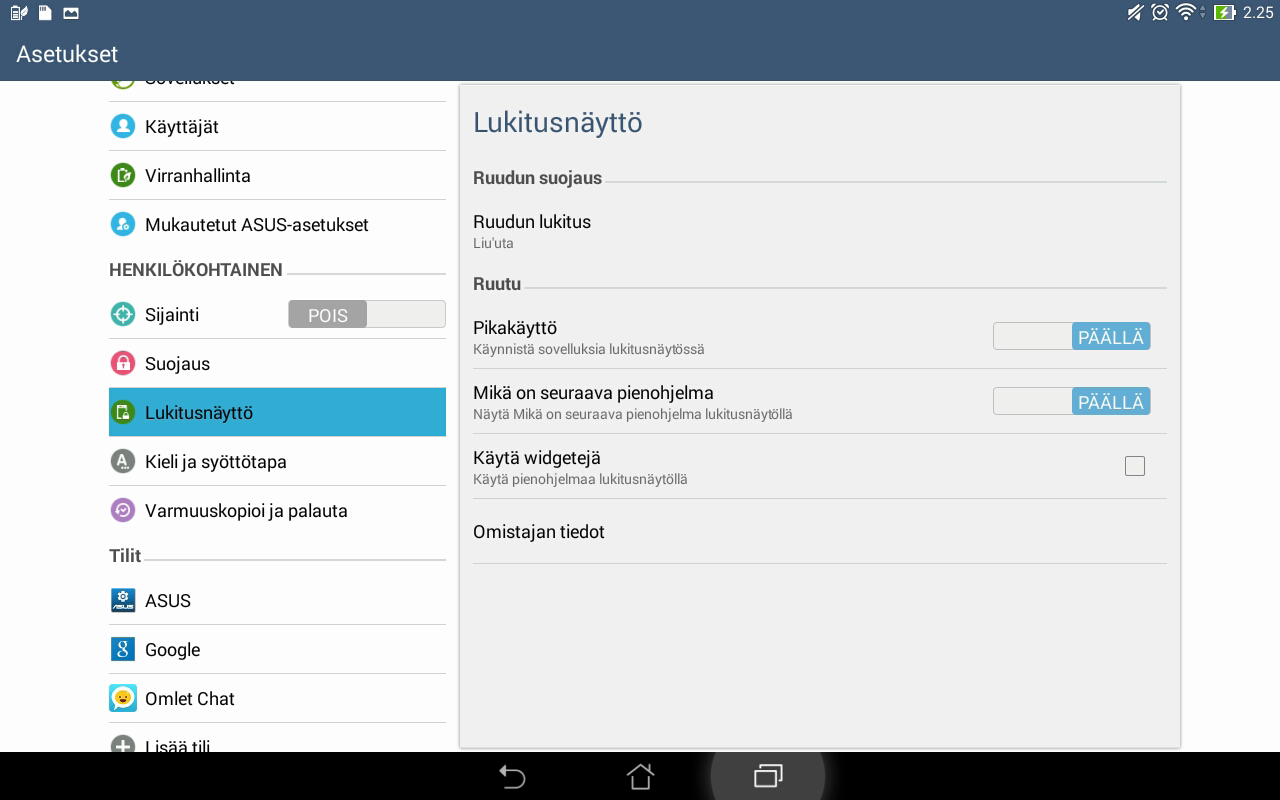This screenshot has height=800, width=1280.
Task: Open the Omlet Chat account entry
Action: [277, 698]
